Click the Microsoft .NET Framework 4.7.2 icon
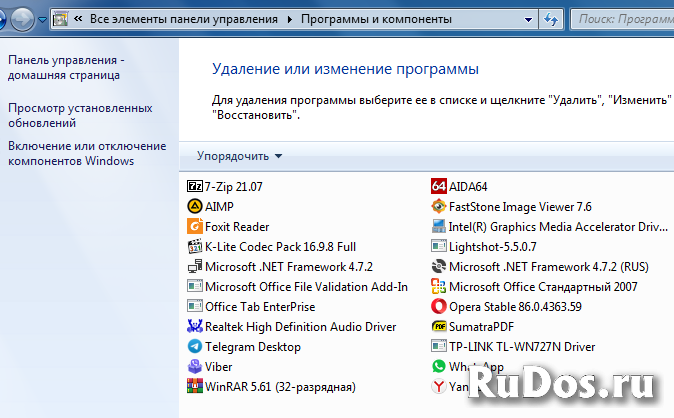The image size is (674, 418). pos(195,267)
